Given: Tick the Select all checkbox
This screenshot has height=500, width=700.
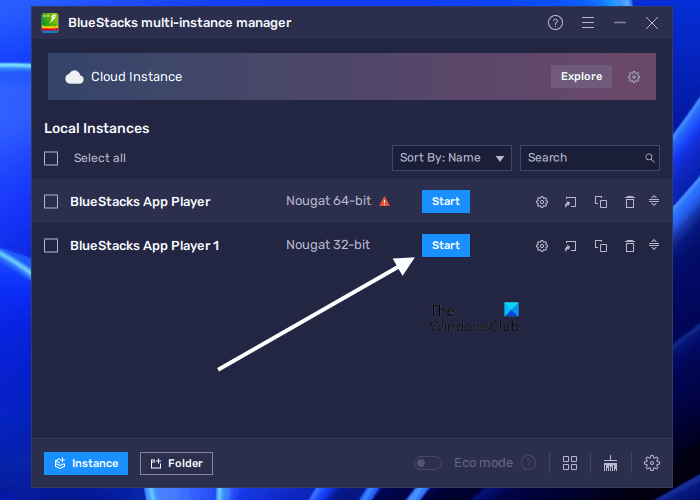Looking at the screenshot, I should (x=51, y=158).
